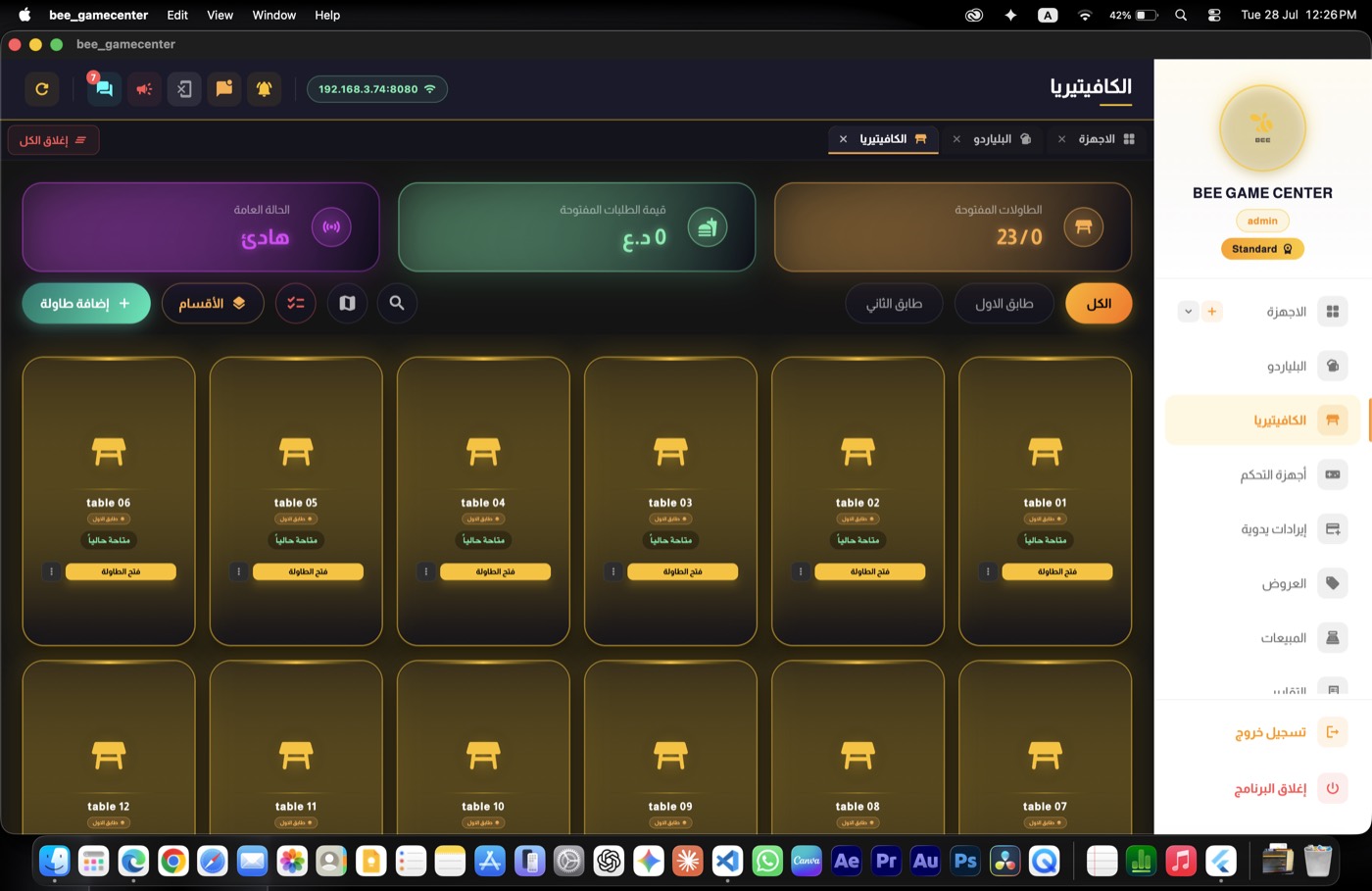Open the chat messages icon with the 7 badge
This screenshot has width=1372, height=891.
click(x=103, y=89)
